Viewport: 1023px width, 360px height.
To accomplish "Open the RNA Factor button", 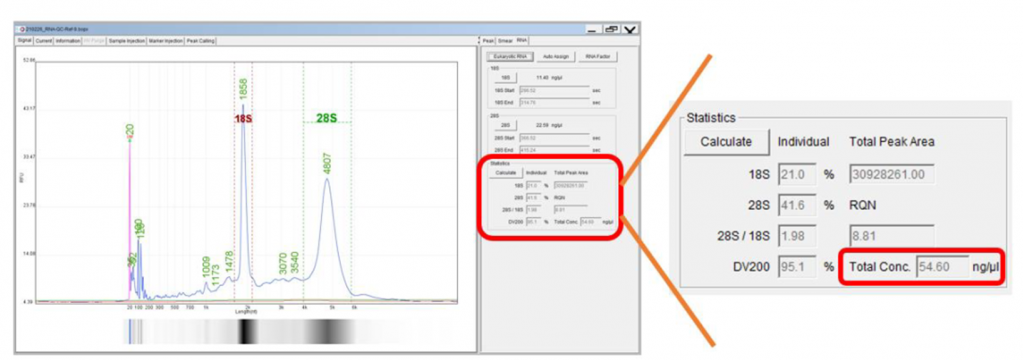I will (x=598, y=57).
